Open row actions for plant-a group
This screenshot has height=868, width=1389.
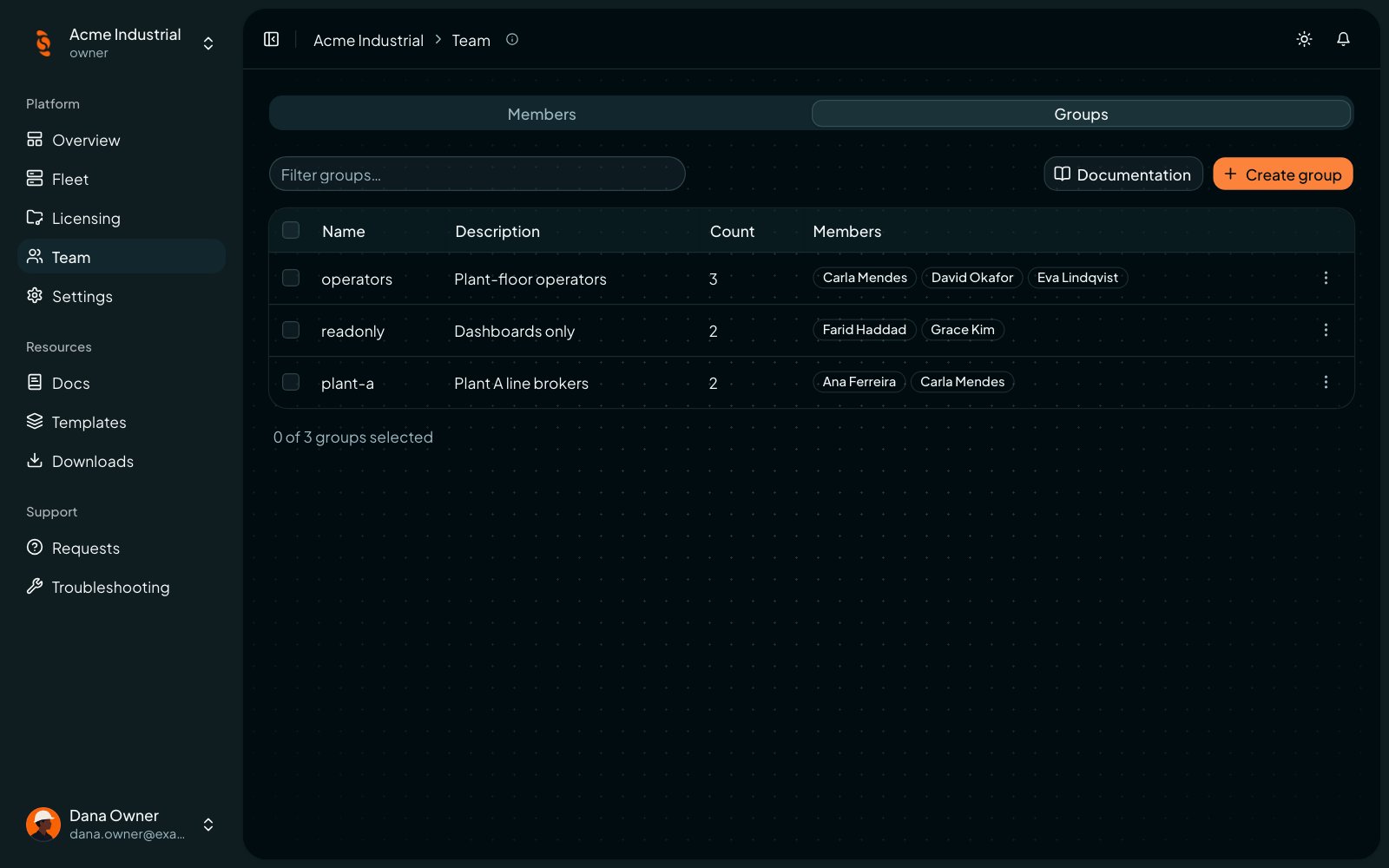click(x=1326, y=382)
